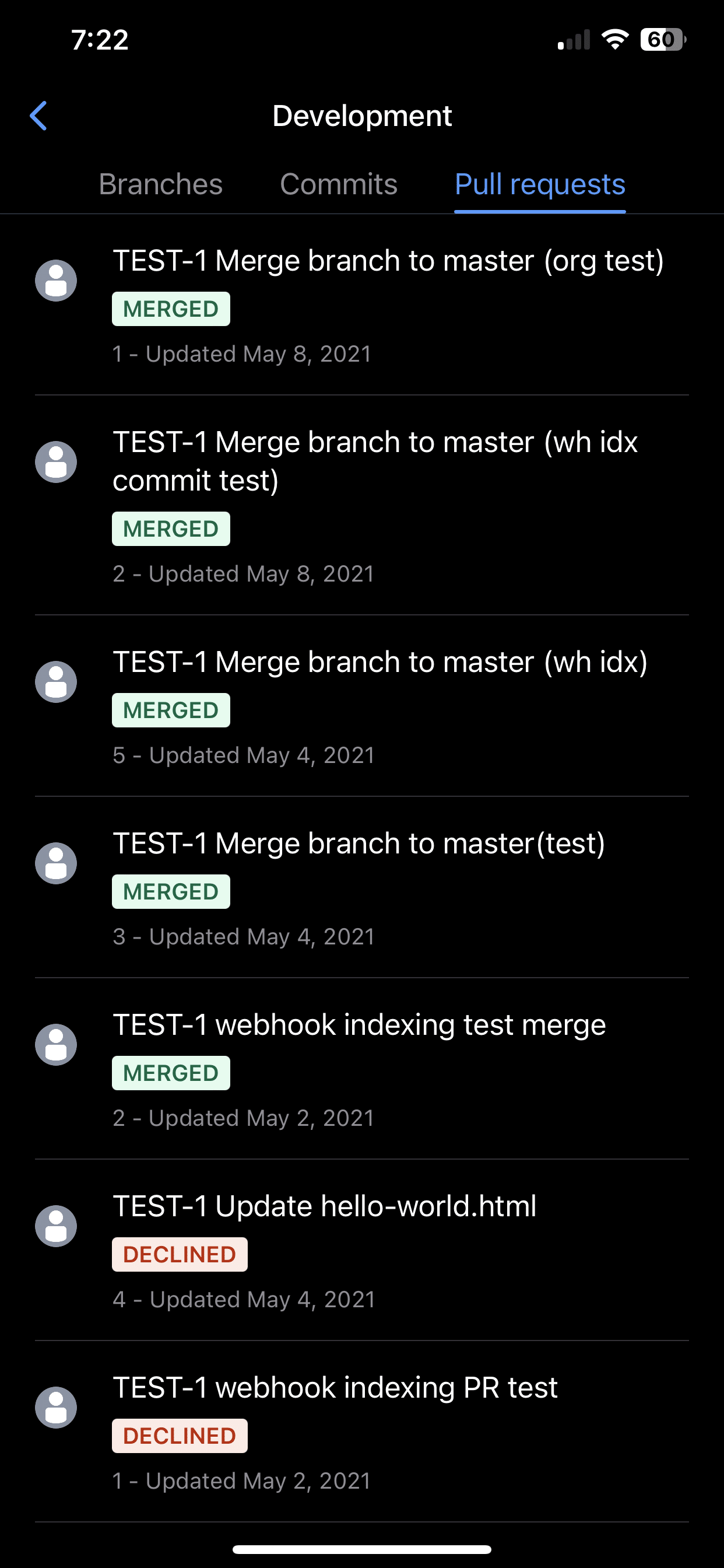Tap avatar beside Update hello-world.html
The height and width of the screenshot is (1568, 724).
click(x=56, y=1226)
